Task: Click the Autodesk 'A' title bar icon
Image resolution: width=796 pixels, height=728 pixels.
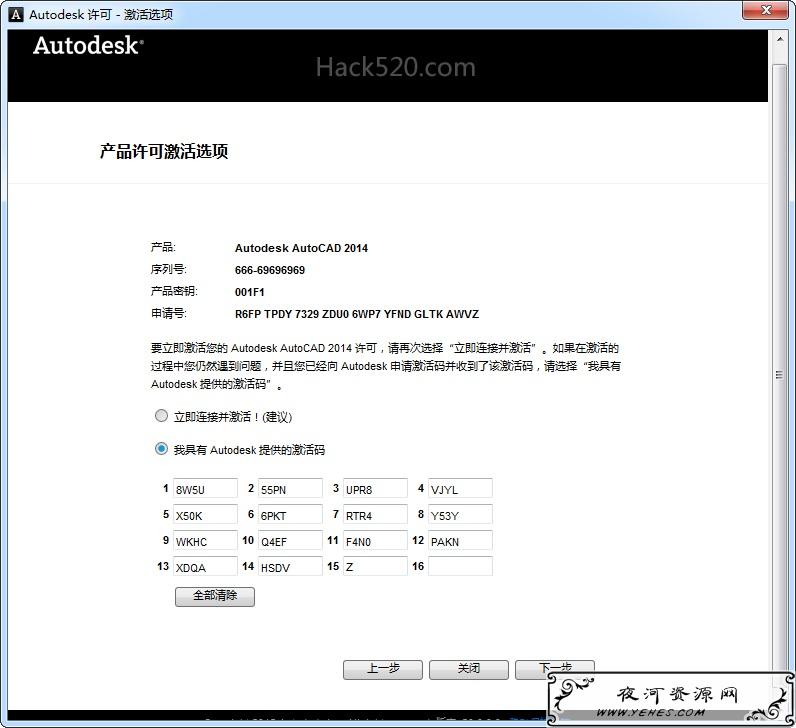Action: pos(16,14)
